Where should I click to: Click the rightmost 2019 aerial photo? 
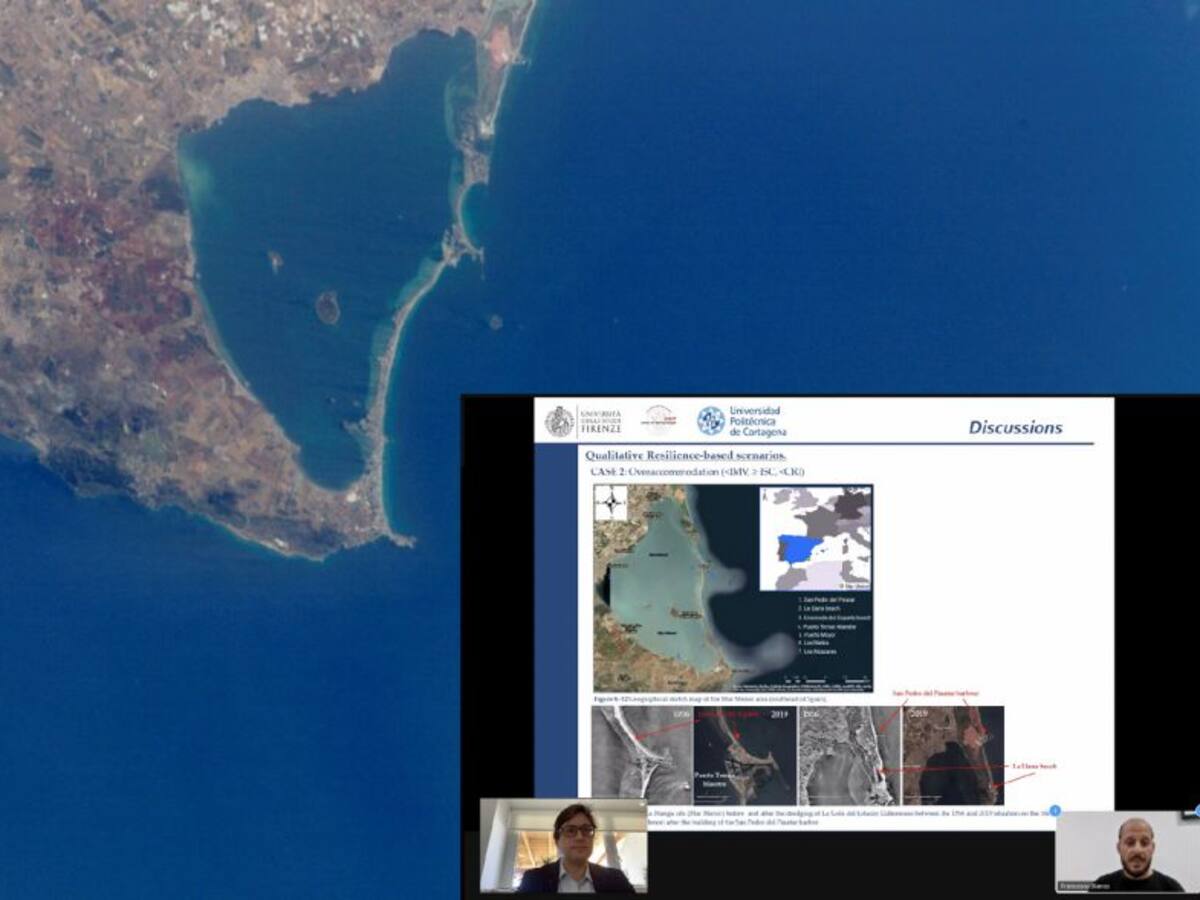point(952,755)
